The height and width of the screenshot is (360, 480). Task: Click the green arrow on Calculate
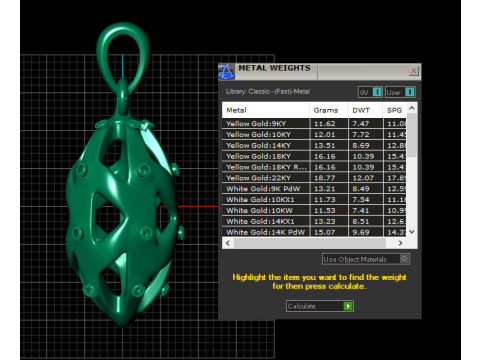tap(348, 306)
